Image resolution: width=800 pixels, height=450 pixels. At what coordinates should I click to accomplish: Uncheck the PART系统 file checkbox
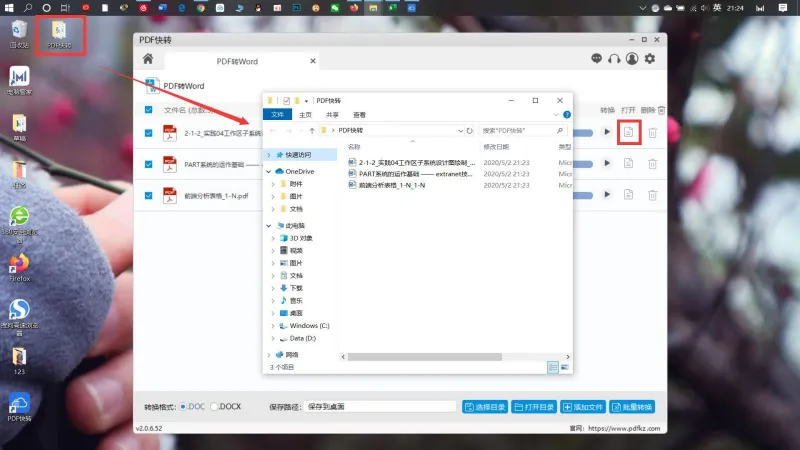(148, 164)
